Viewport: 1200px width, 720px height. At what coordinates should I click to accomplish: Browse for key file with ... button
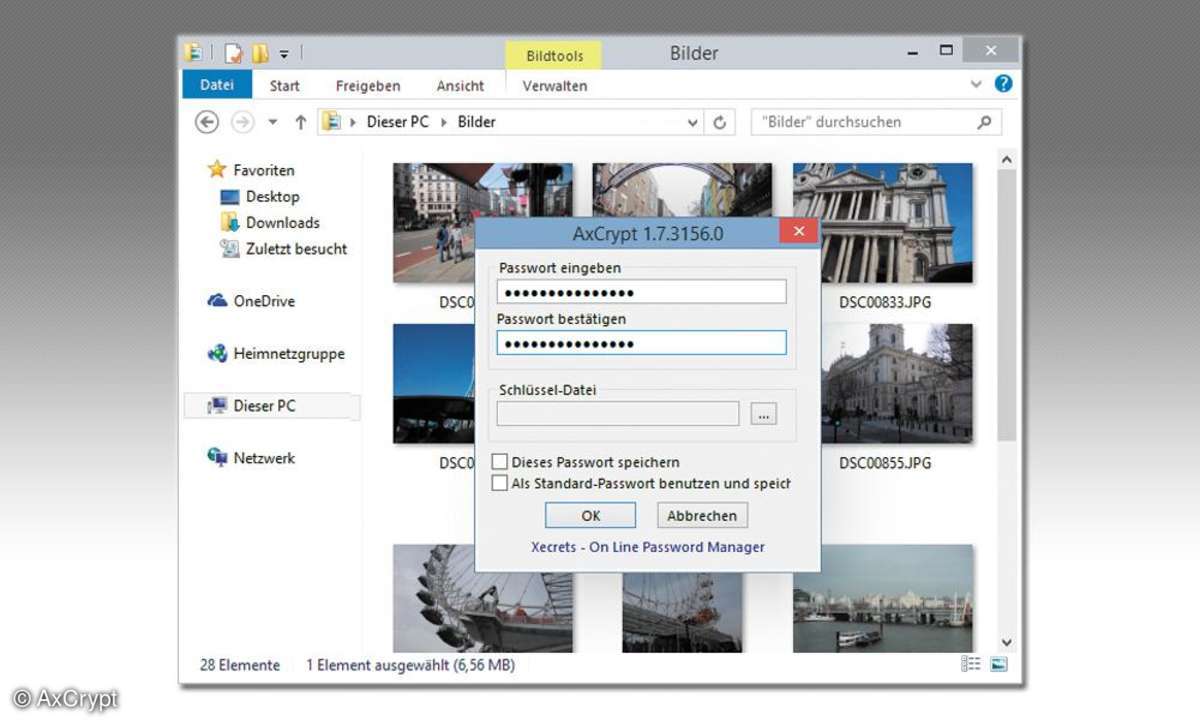coord(763,414)
